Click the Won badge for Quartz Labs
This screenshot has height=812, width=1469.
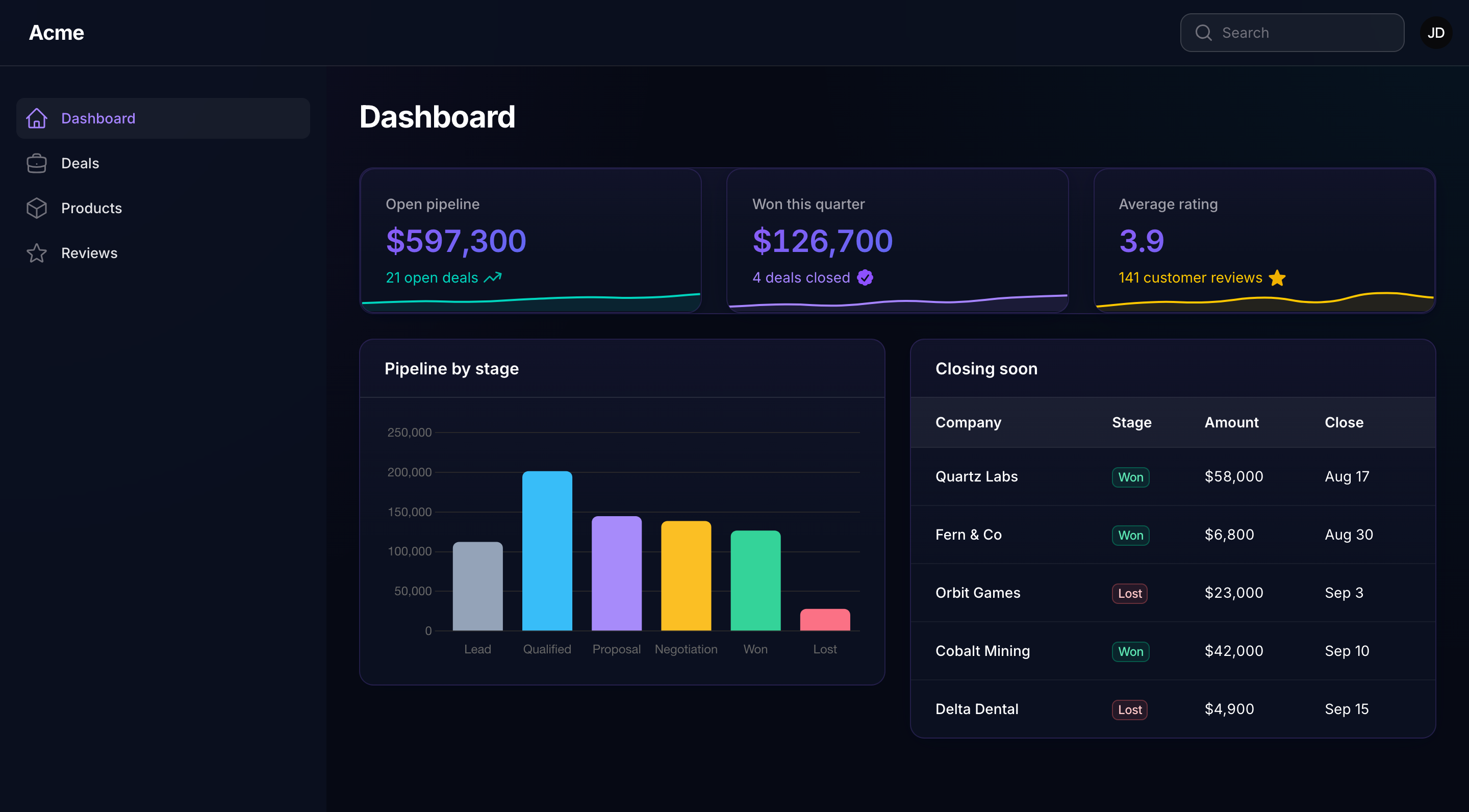click(1130, 477)
